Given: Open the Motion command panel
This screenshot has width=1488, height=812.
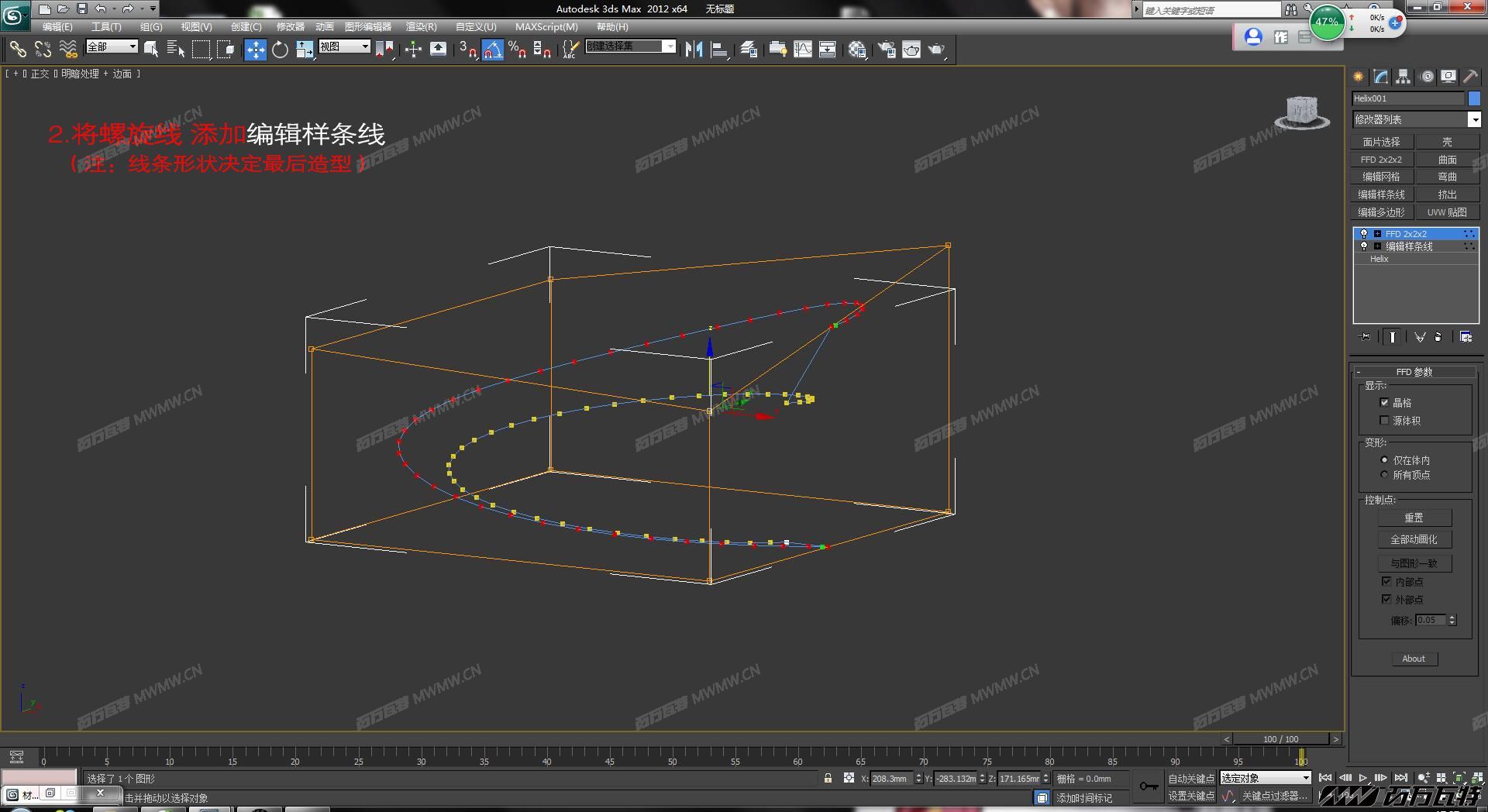Looking at the screenshot, I should tap(1427, 77).
